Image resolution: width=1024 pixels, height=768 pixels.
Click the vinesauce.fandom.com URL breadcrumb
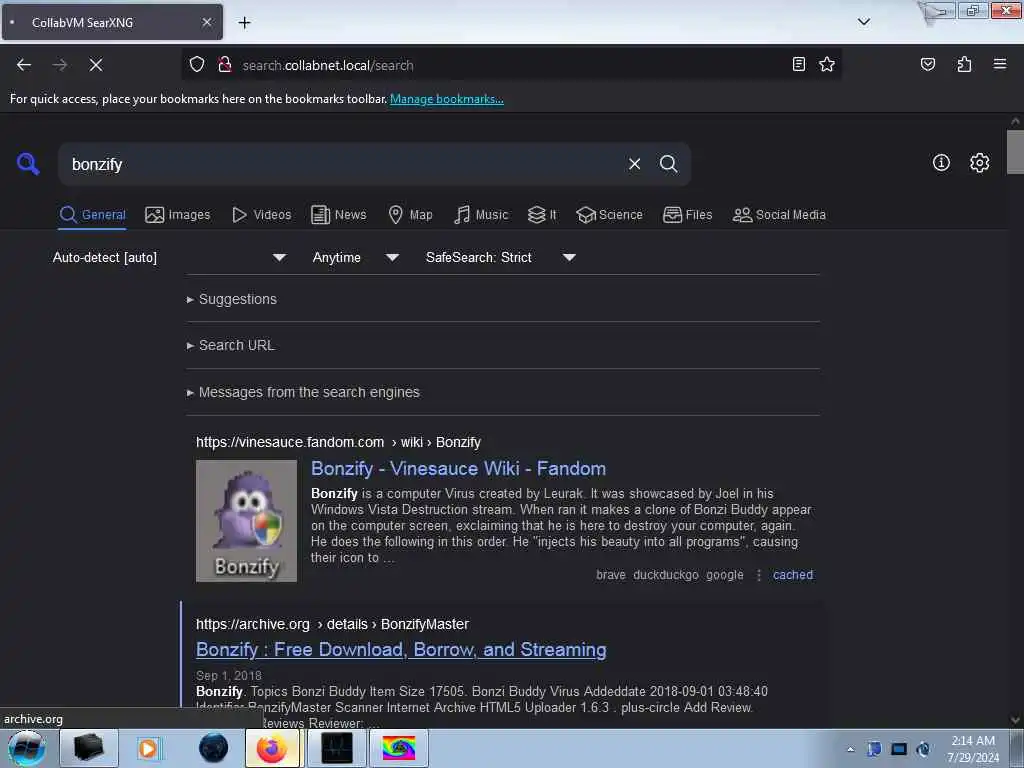[x=338, y=442]
